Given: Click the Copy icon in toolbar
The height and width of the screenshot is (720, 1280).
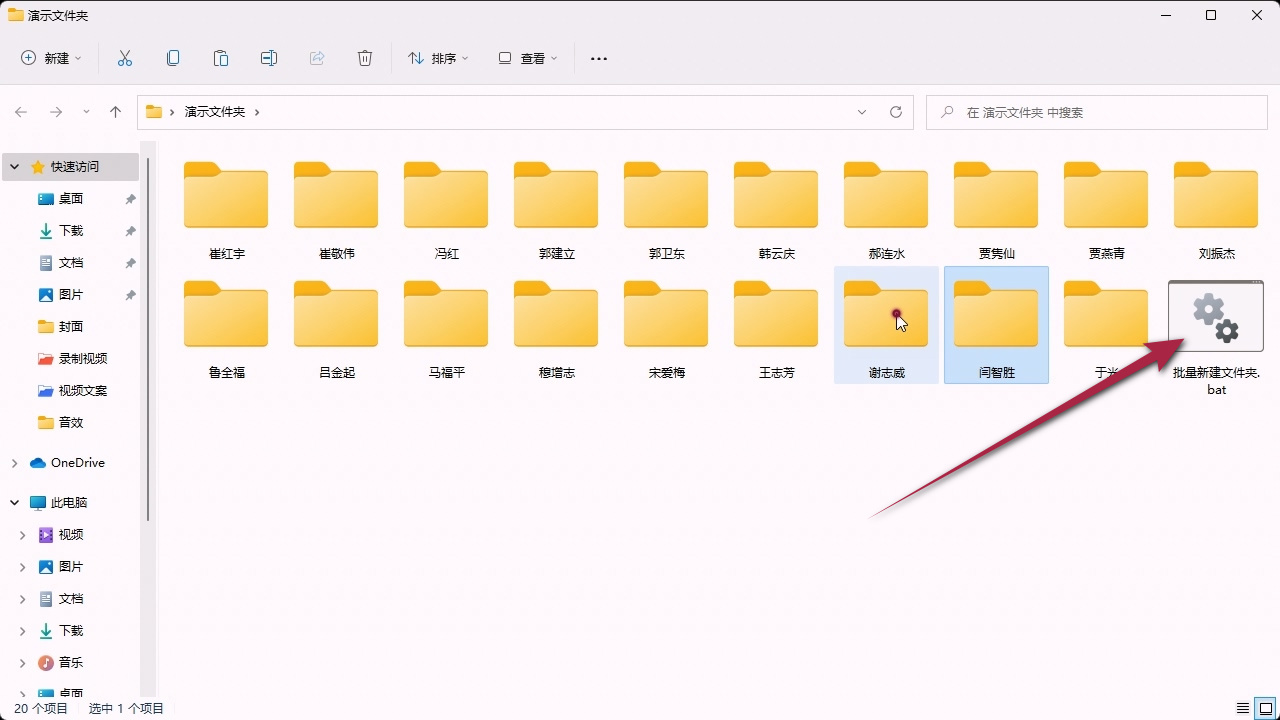Looking at the screenshot, I should point(173,58).
